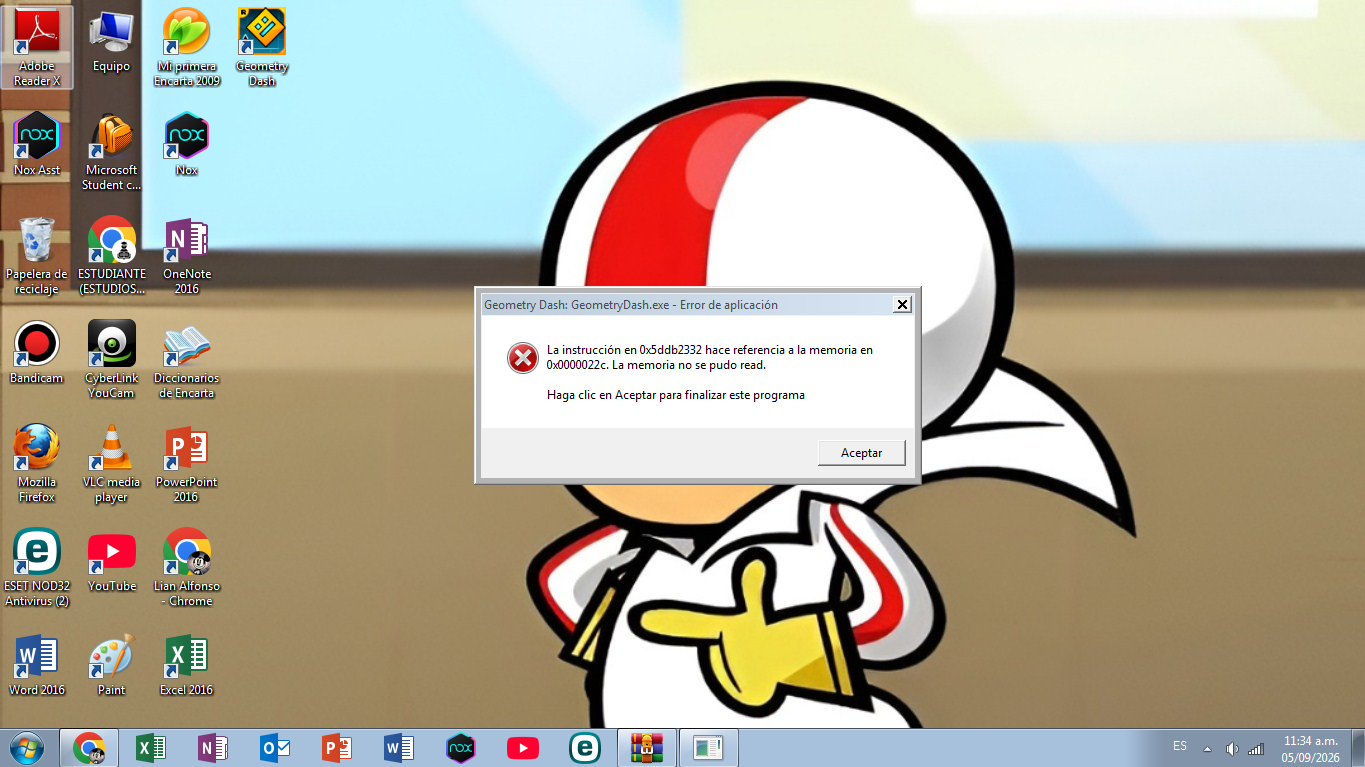The image size is (1365, 767).
Task: Open Nox from the taskbar
Action: point(461,748)
